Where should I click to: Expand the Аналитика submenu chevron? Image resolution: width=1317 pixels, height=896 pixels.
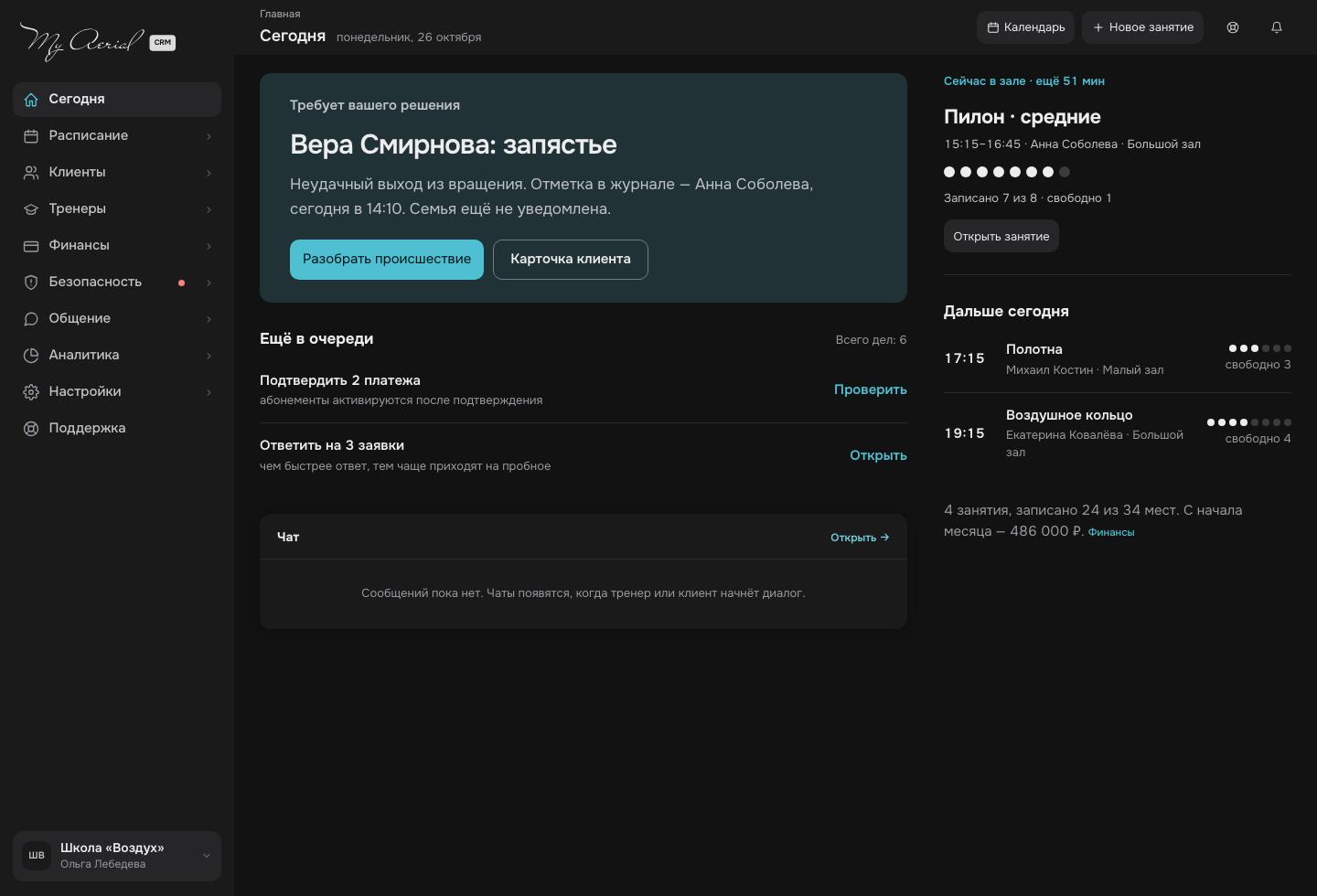pyautogui.click(x=209, y=356)
